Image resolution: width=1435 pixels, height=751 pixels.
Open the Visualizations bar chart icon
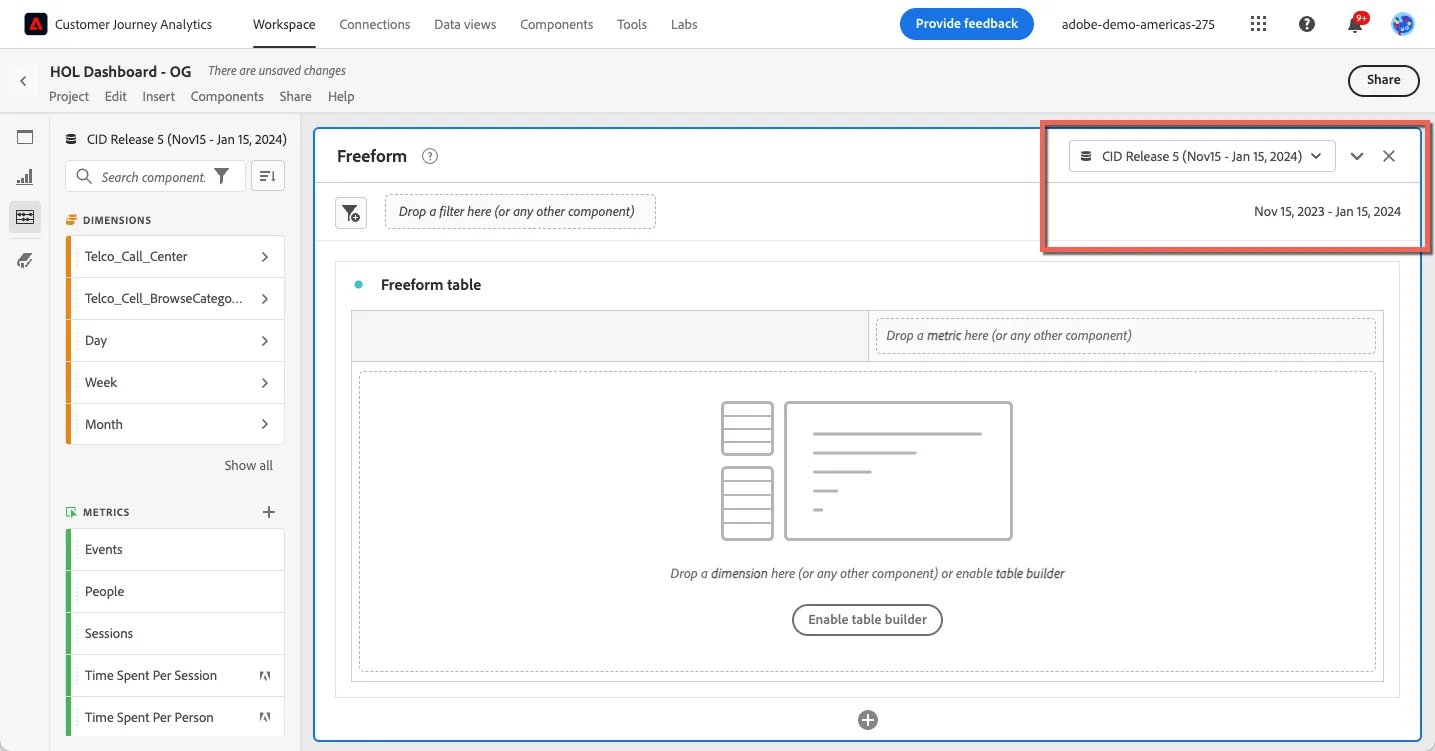point(25,177)
